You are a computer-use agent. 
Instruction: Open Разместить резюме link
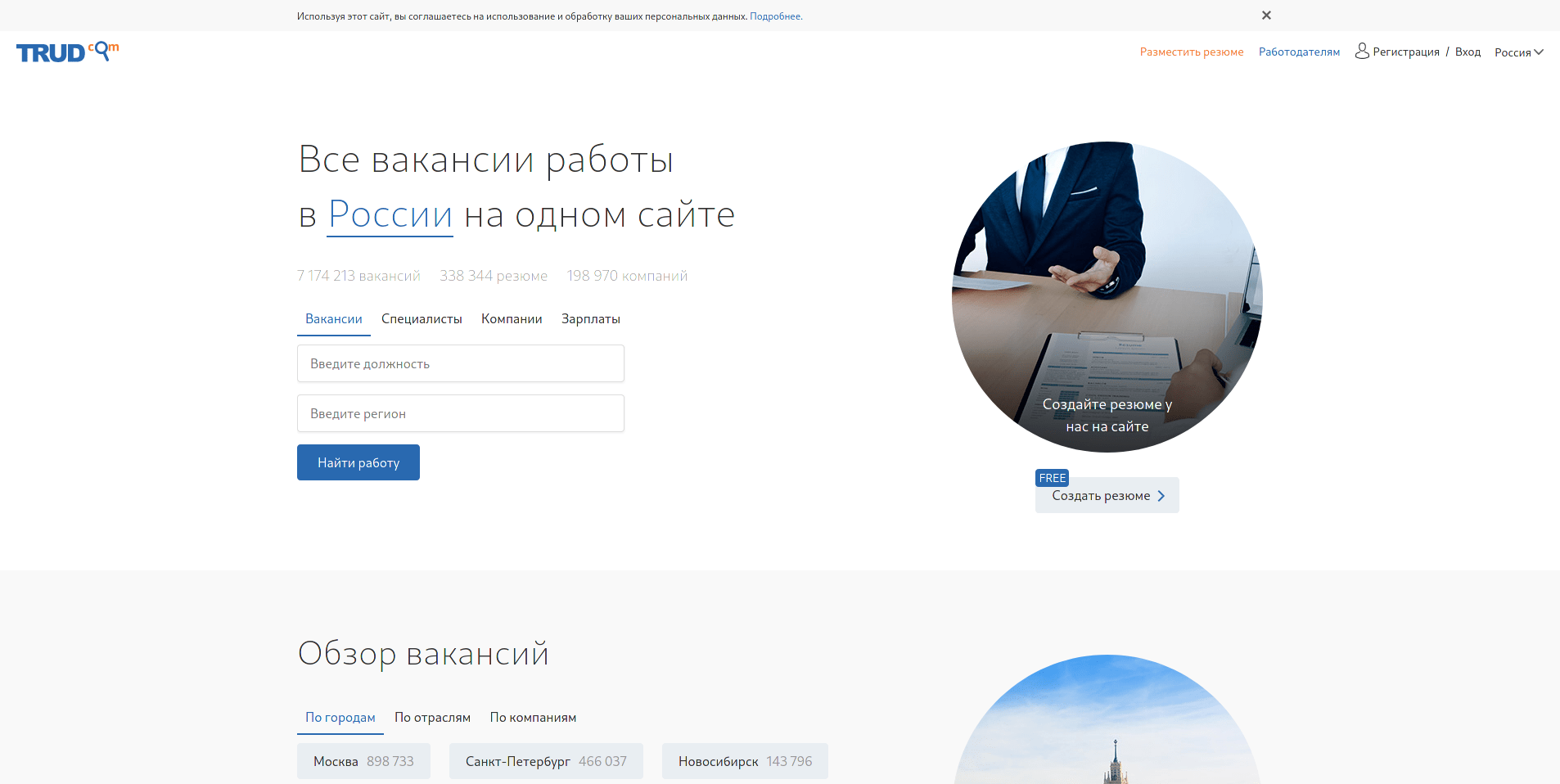coord(1191,52)
